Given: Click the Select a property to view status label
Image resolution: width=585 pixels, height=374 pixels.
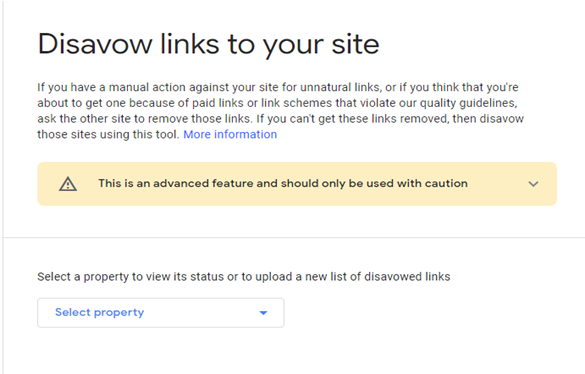Looking at the screenshot, I should [244, 277].
